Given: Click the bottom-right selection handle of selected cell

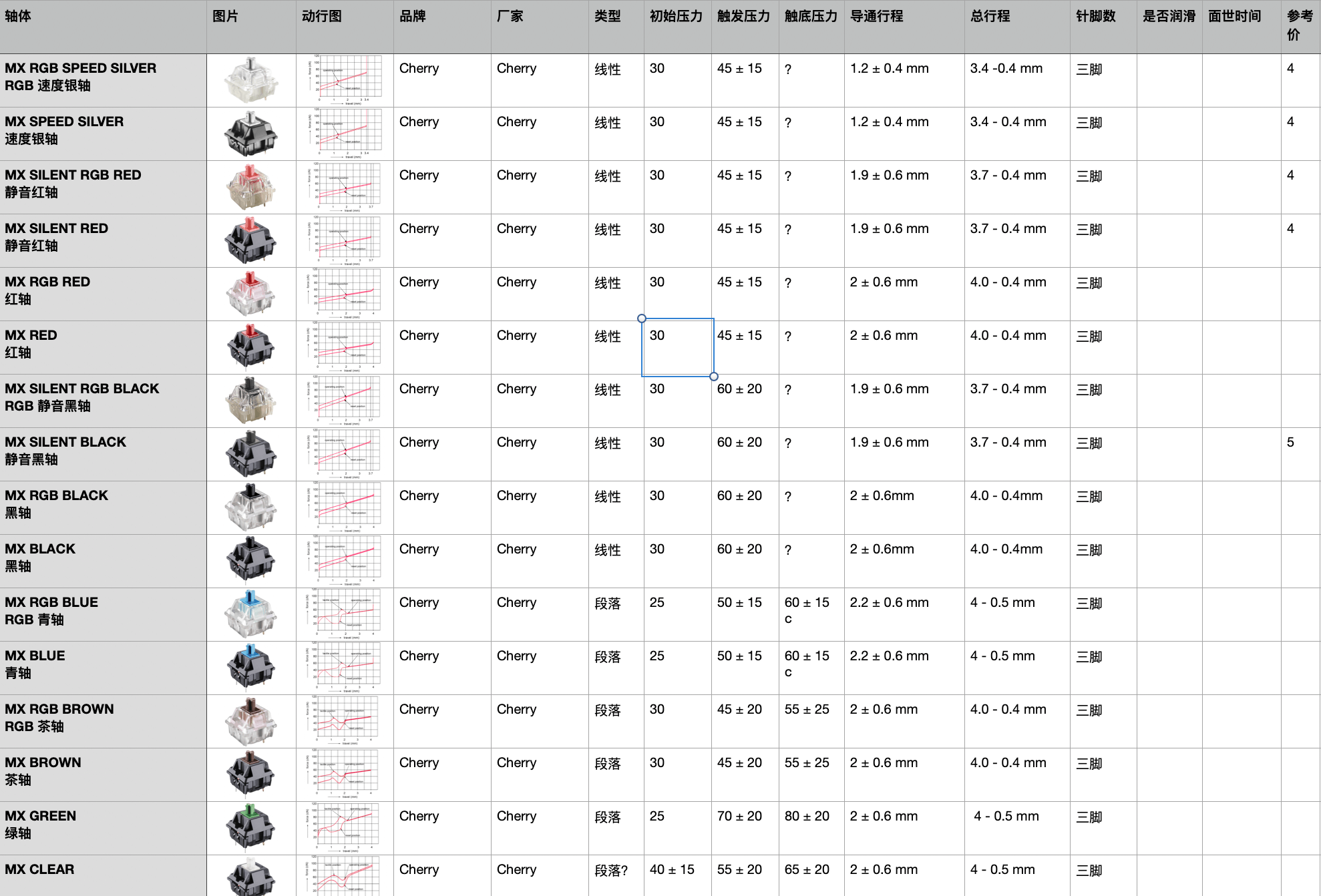Looking at the screenshot, I should (x=714, y=377).
